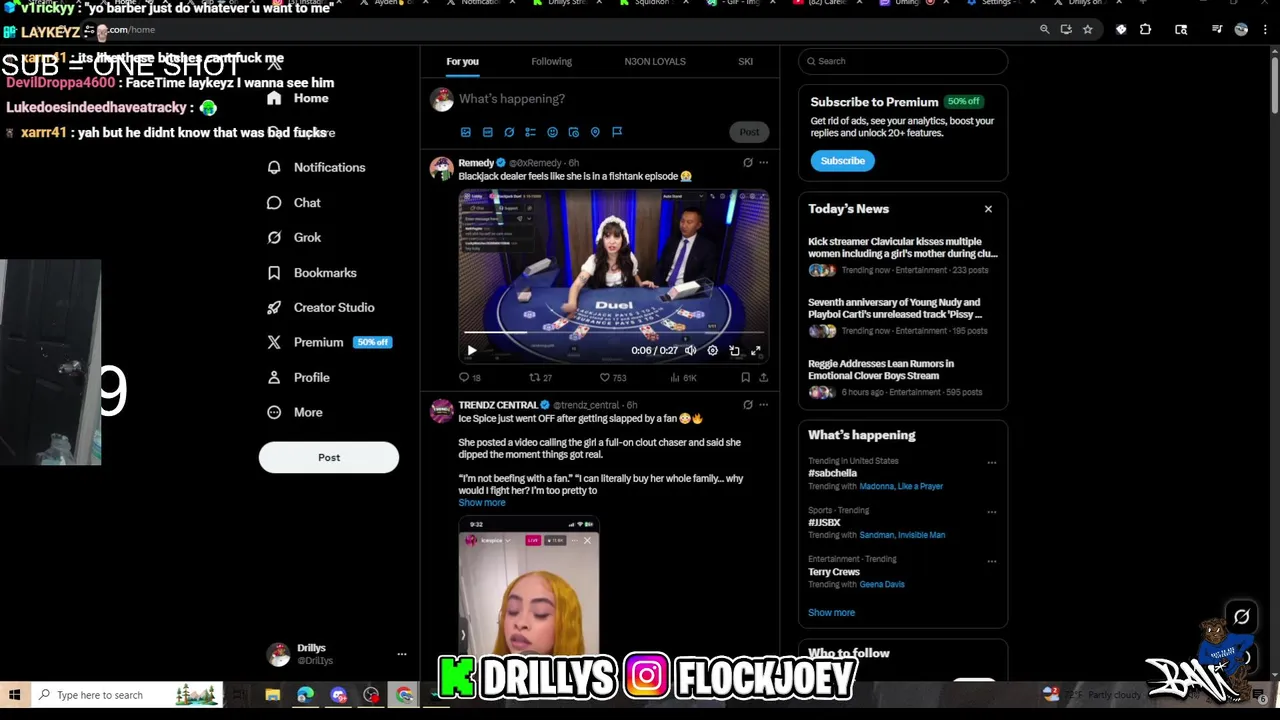Add media image icon in composer
This screenshot has width=1280, height=720.
point(465,132)
